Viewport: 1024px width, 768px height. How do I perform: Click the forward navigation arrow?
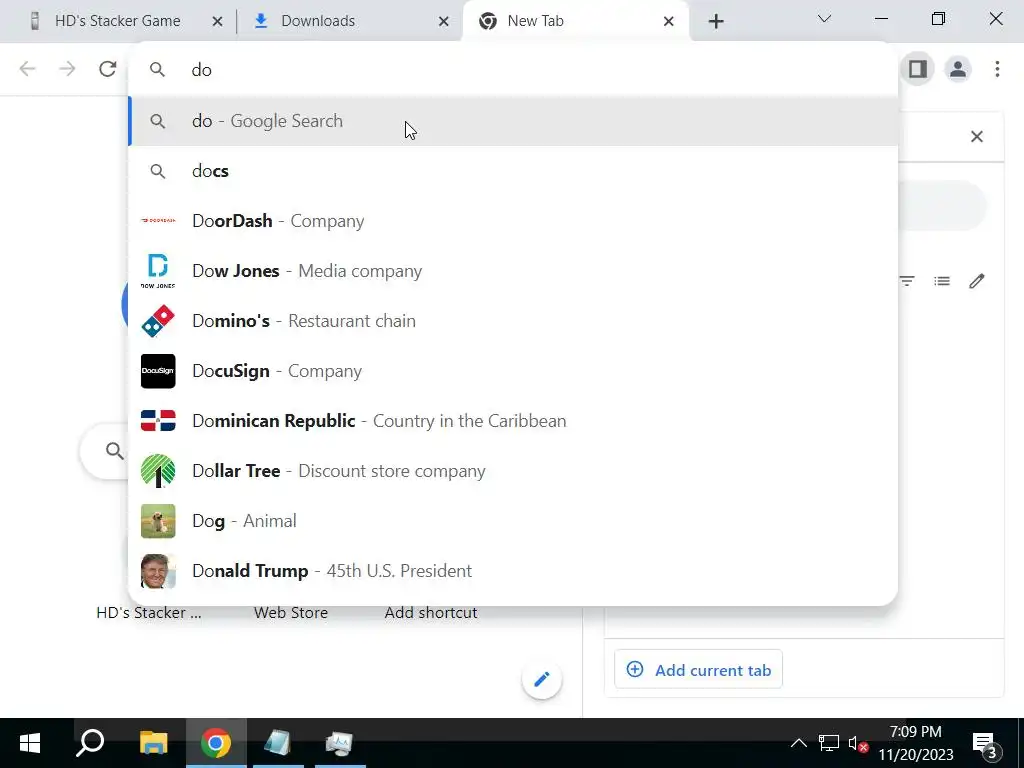(67, 69)
